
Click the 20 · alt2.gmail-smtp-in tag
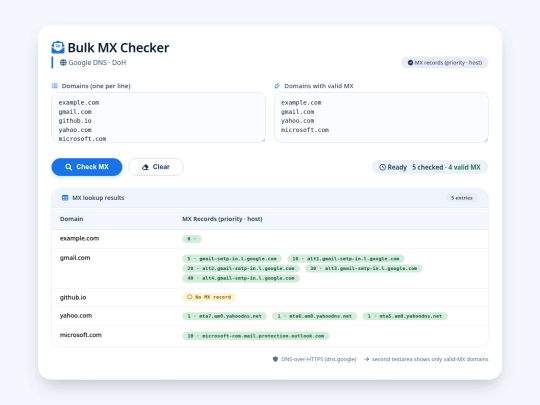[241, 268]
